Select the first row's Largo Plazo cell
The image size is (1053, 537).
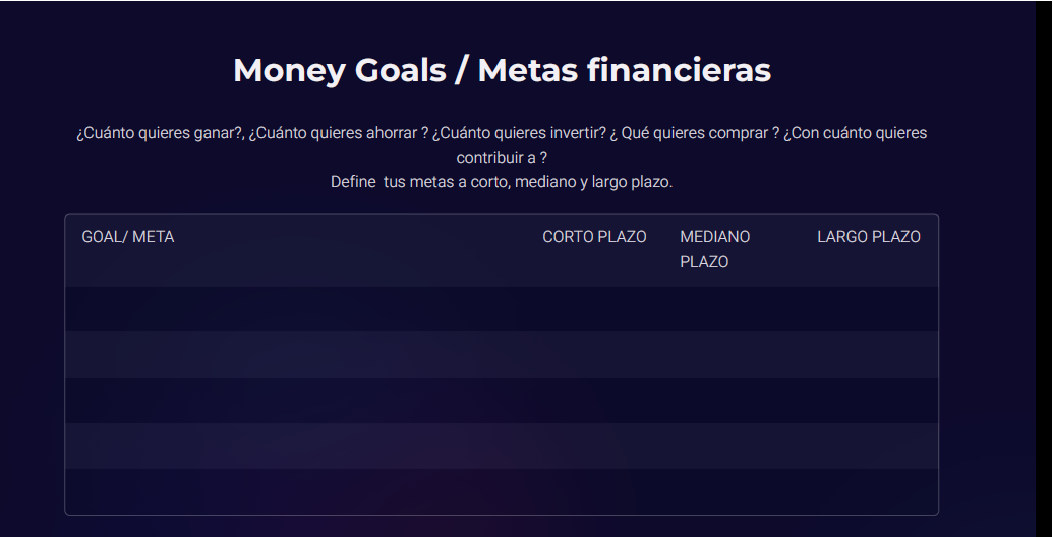[868, 309]
